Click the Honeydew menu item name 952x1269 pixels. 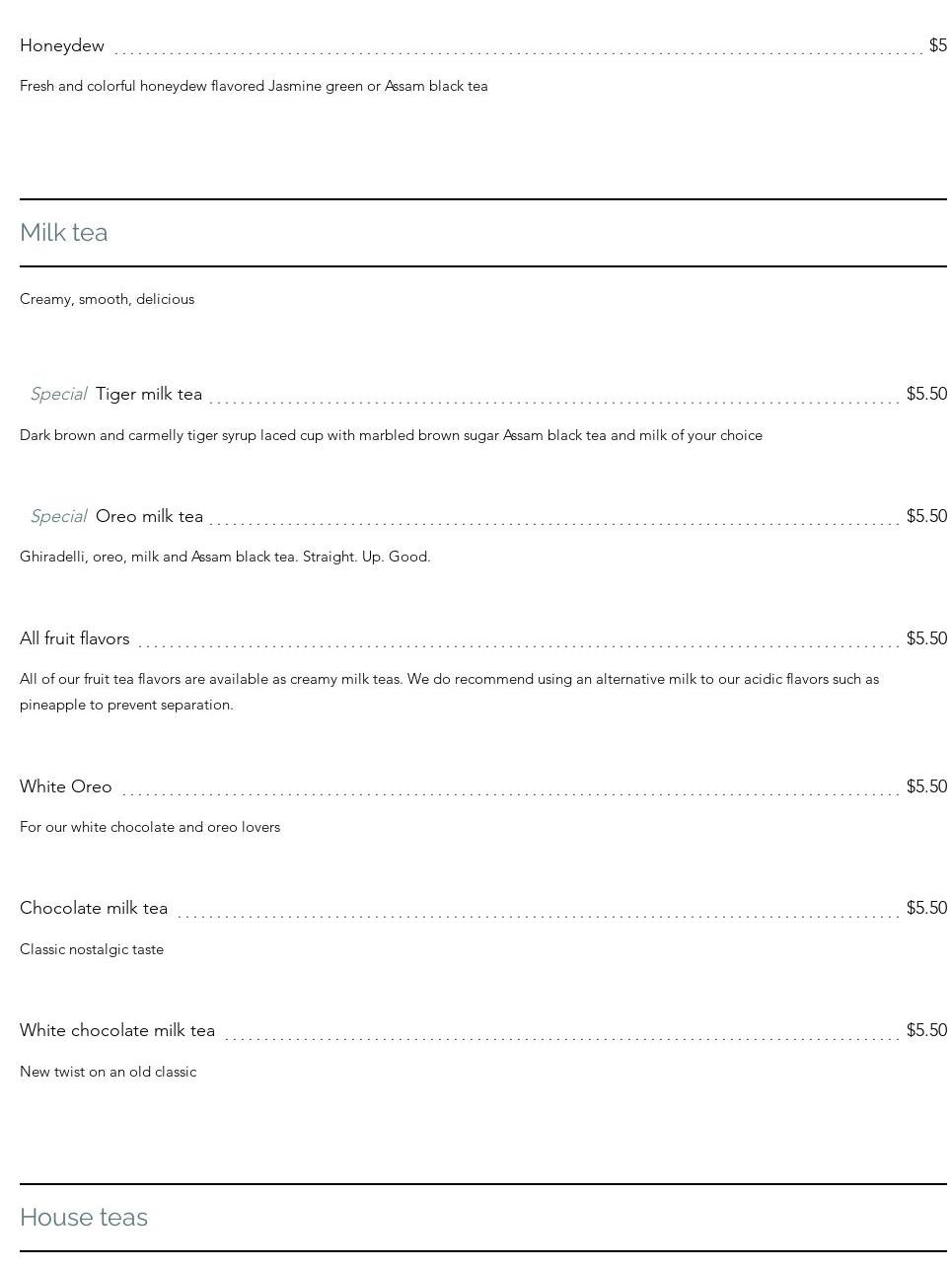[62, 45]
